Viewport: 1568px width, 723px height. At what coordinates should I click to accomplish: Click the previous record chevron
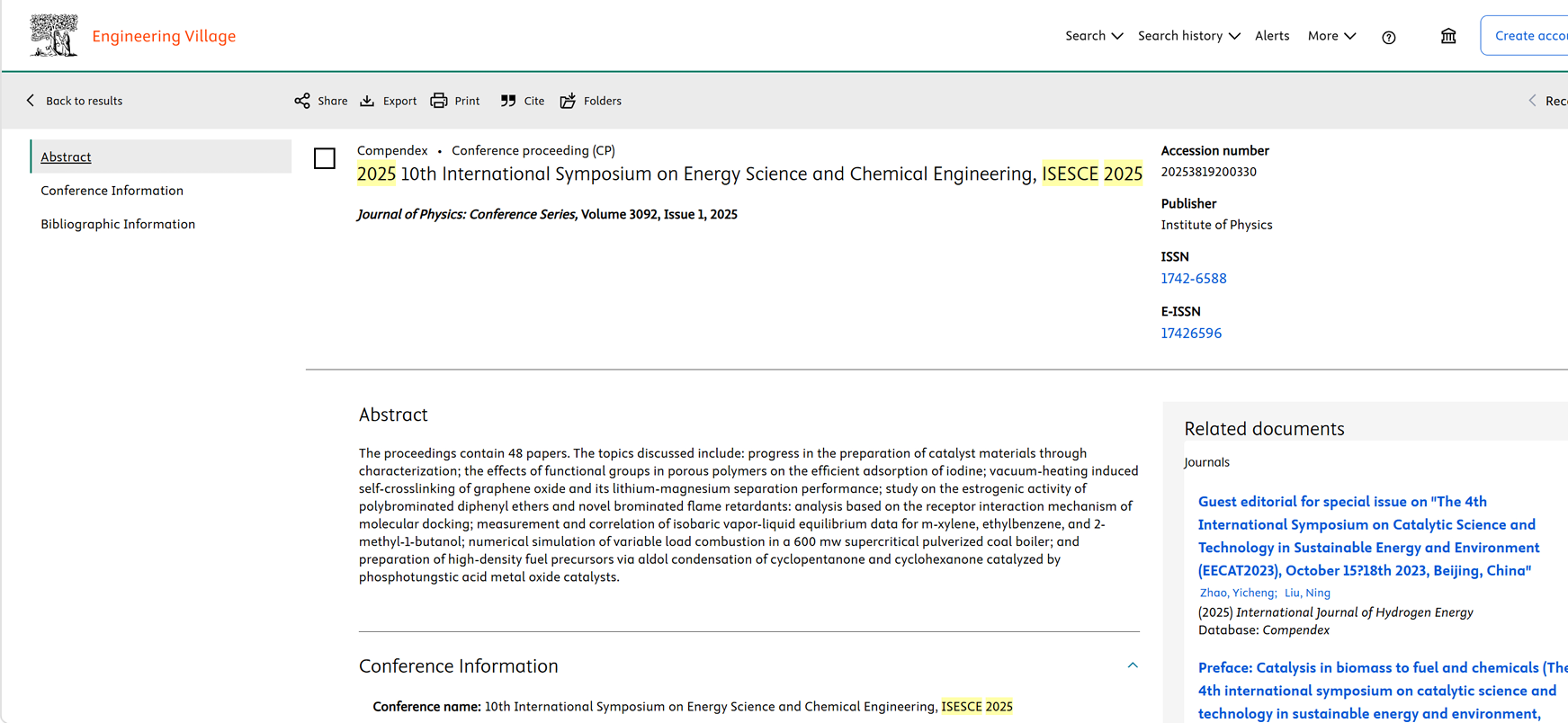click(x=1532, y=101)
